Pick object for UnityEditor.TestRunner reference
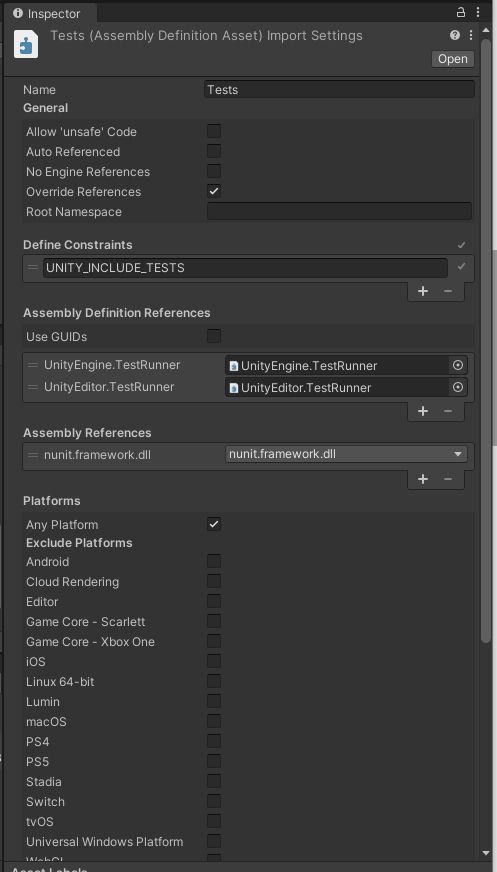Image resolution: width=497 pixels, height=872 pixels. (458, 387)
